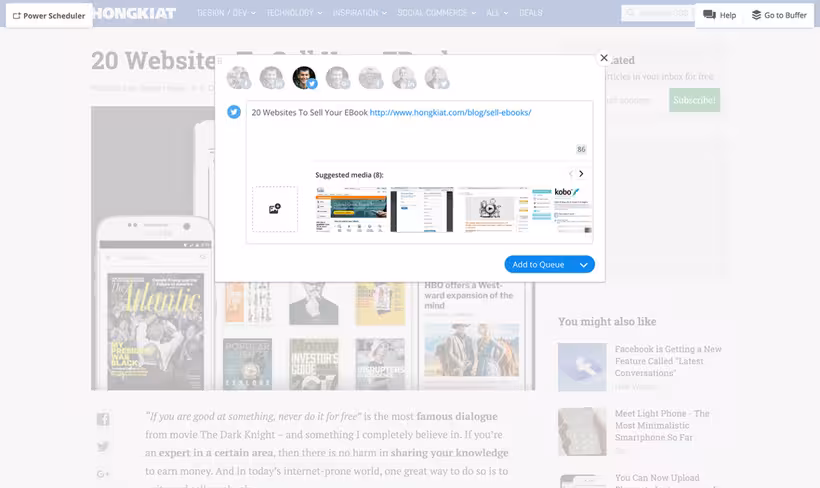Viewport: 820px width, 488px height.
Task: Select the second Facebook profile avatar
Action: pyautogui.click(x=370, y=77)
